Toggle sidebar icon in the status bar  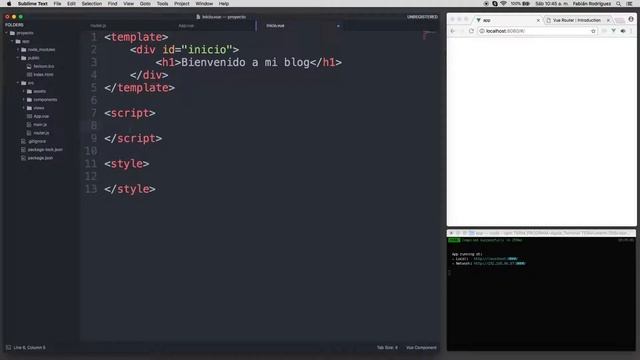click(x=8, y=348)
